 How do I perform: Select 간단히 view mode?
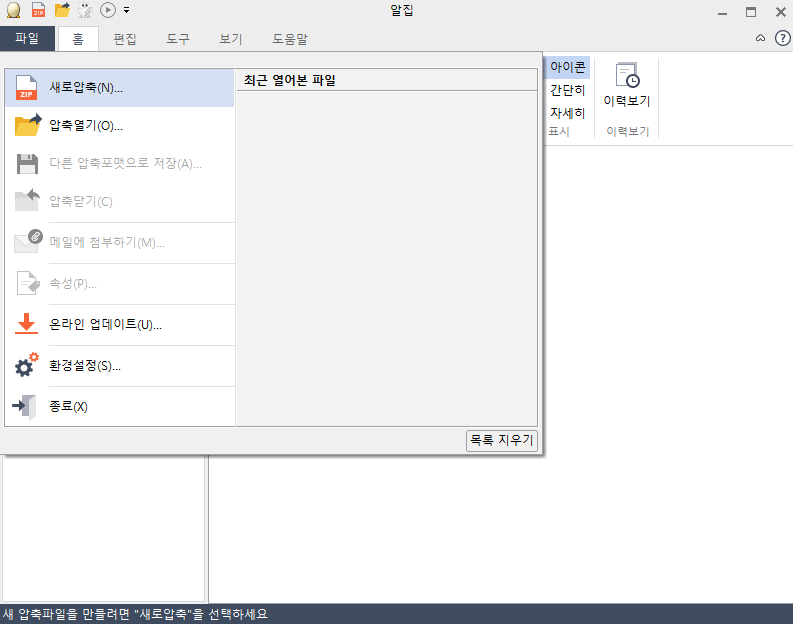coord(567,90)
